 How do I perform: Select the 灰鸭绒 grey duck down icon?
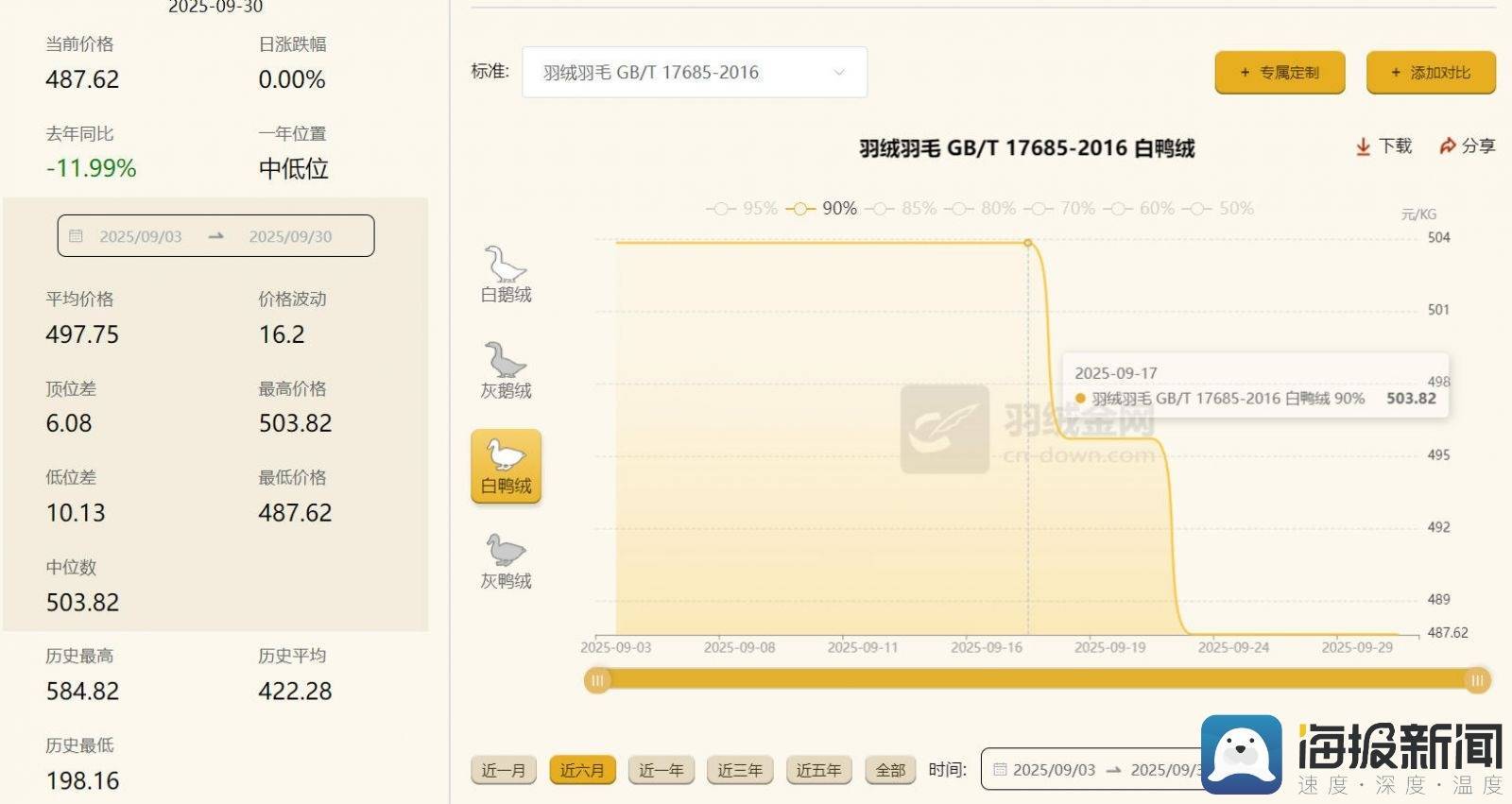[x=506, y=552]
